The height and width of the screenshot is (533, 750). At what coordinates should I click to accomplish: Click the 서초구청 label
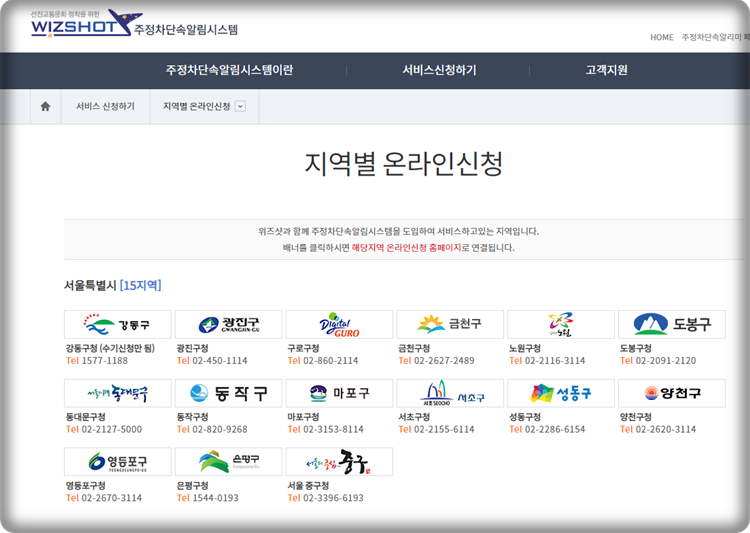[414, 417]
